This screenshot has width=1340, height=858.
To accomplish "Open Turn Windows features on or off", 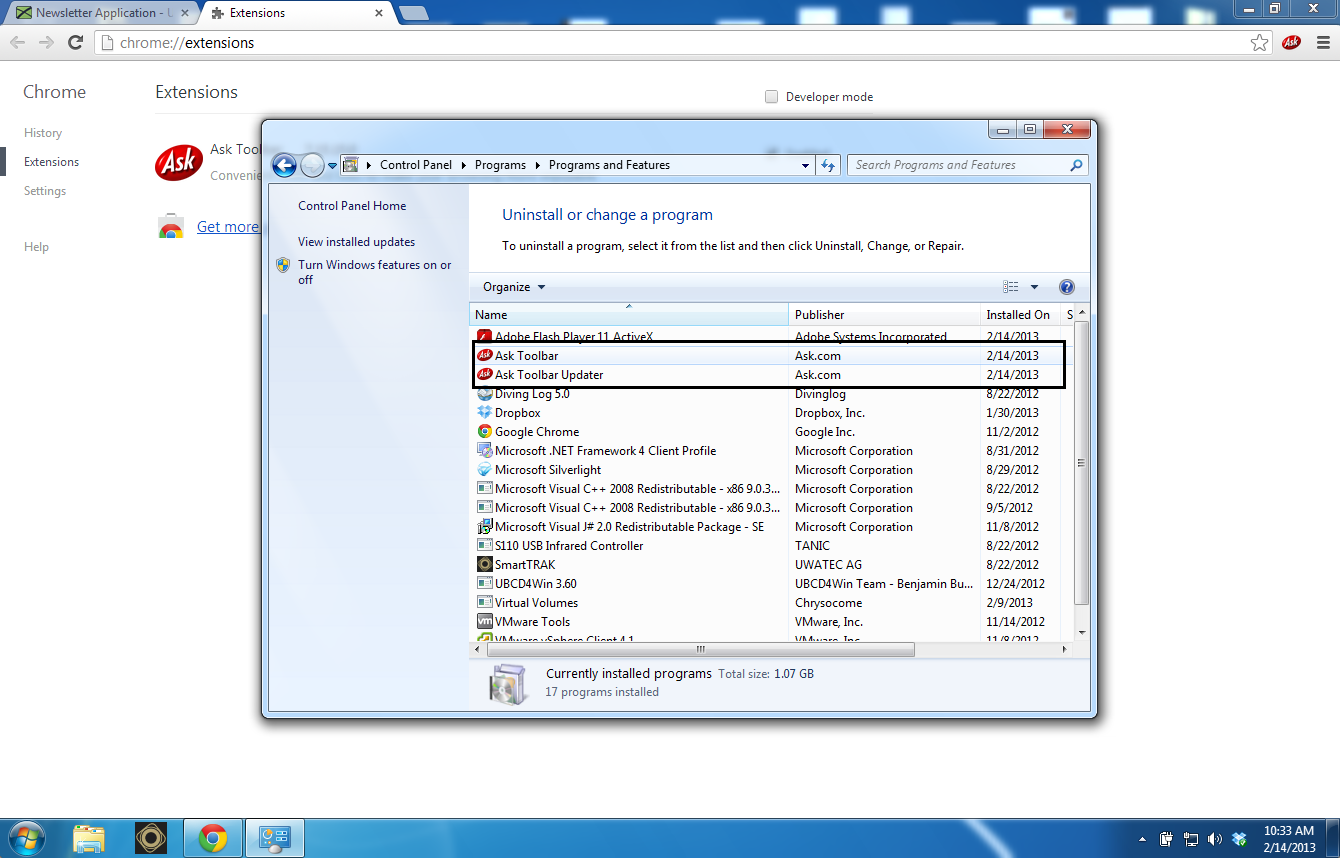I will [x=374, y=272].
